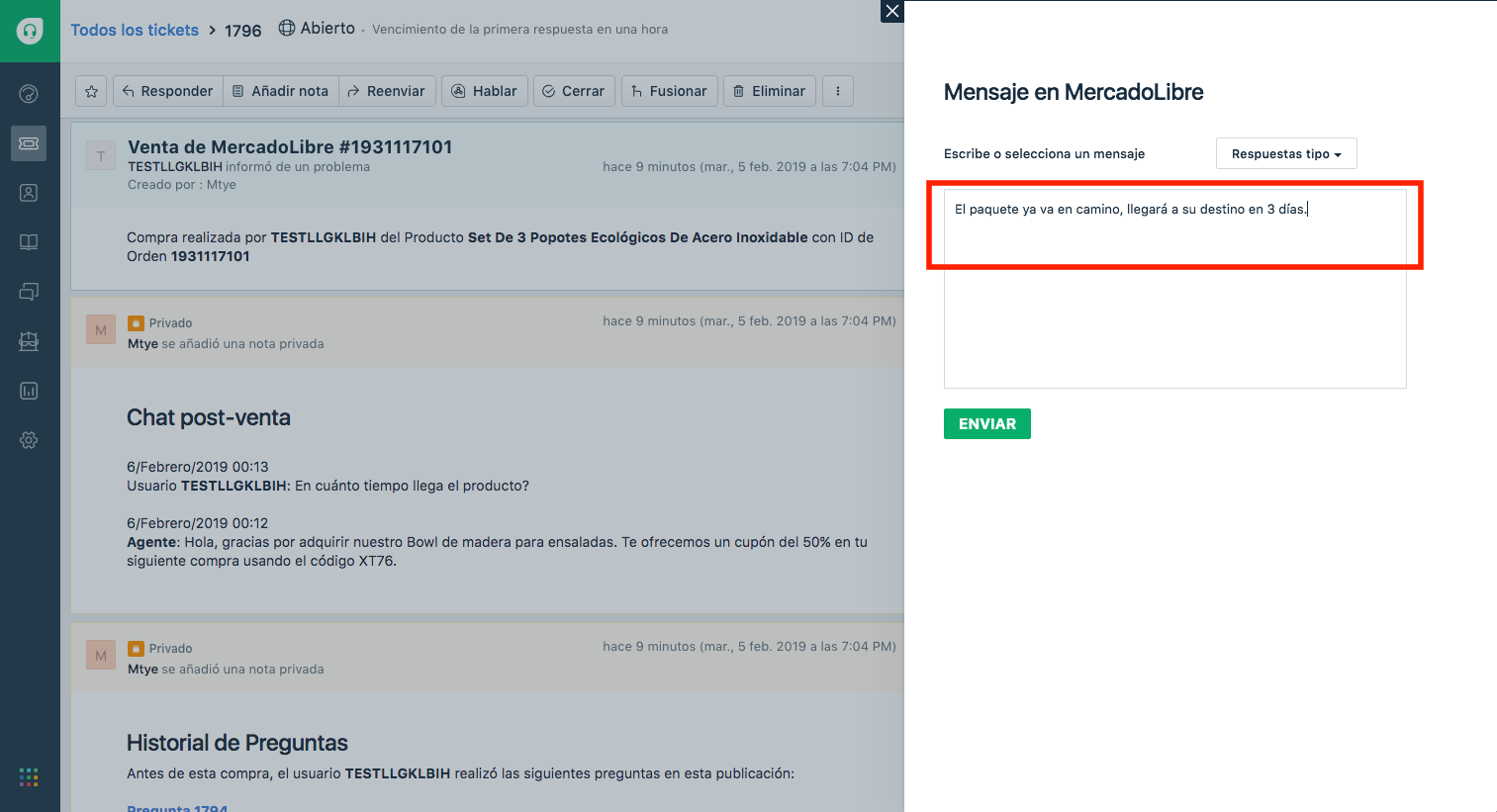Click 'Escribe o selecciona un mensaje' label
Screen dimensions: 1497x812
click(1045, 153)
